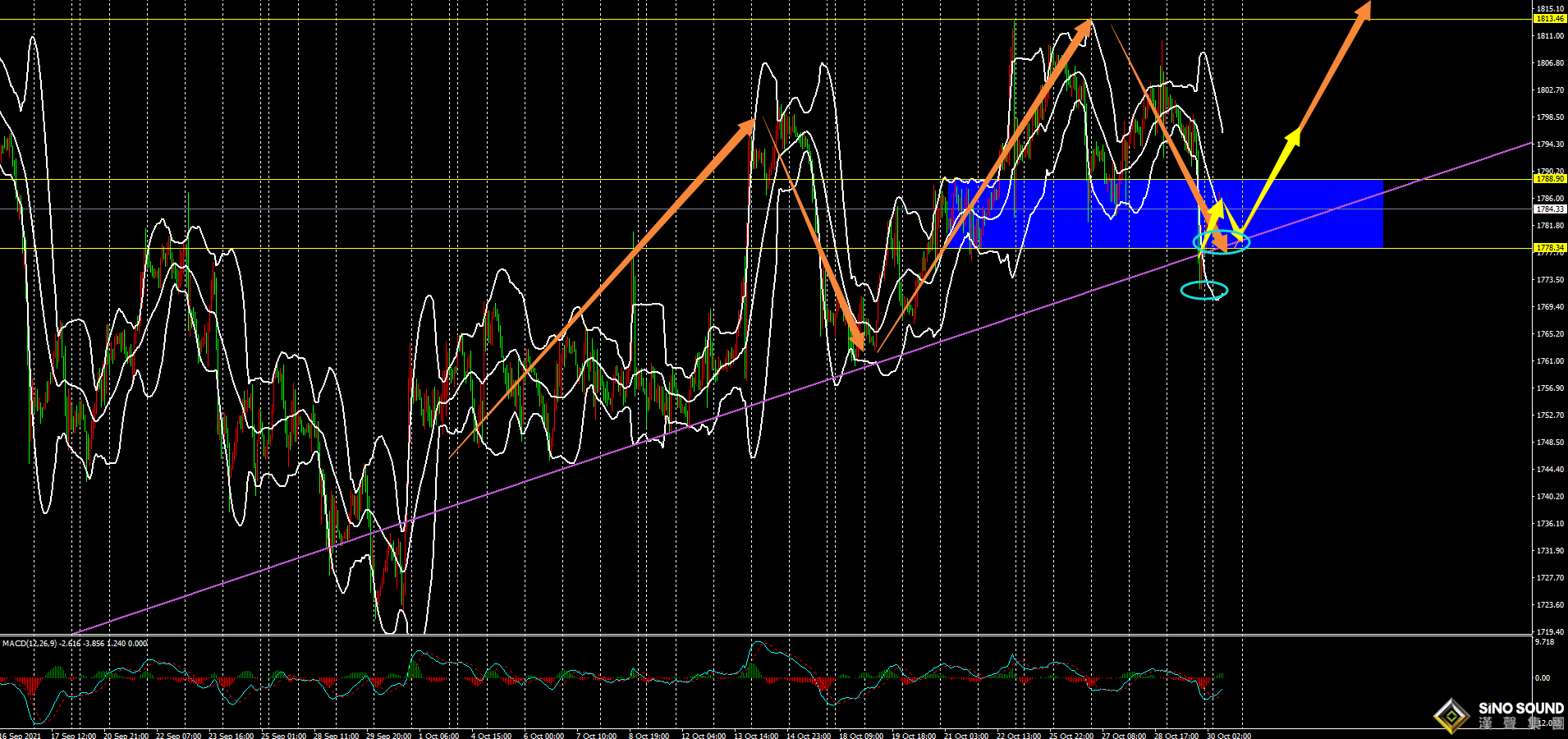Click the 0.00 MACD zero level label
Viewport: 1568px width, 739px height.
point(1543,678)
